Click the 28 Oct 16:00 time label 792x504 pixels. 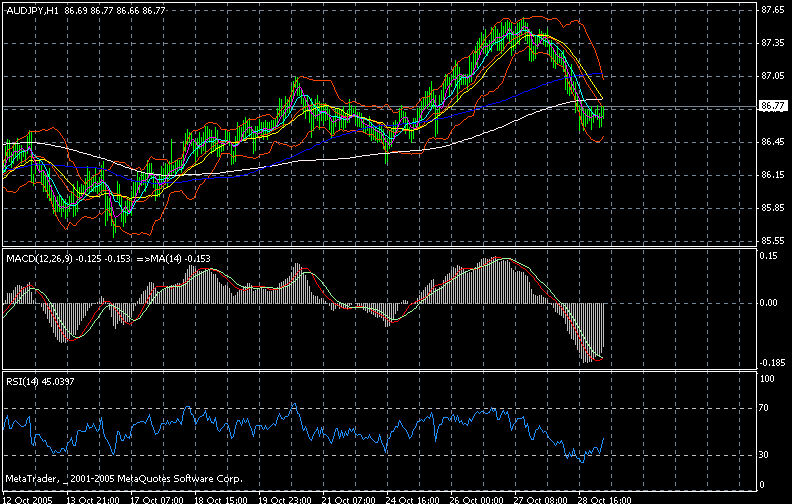coord(605,499)
